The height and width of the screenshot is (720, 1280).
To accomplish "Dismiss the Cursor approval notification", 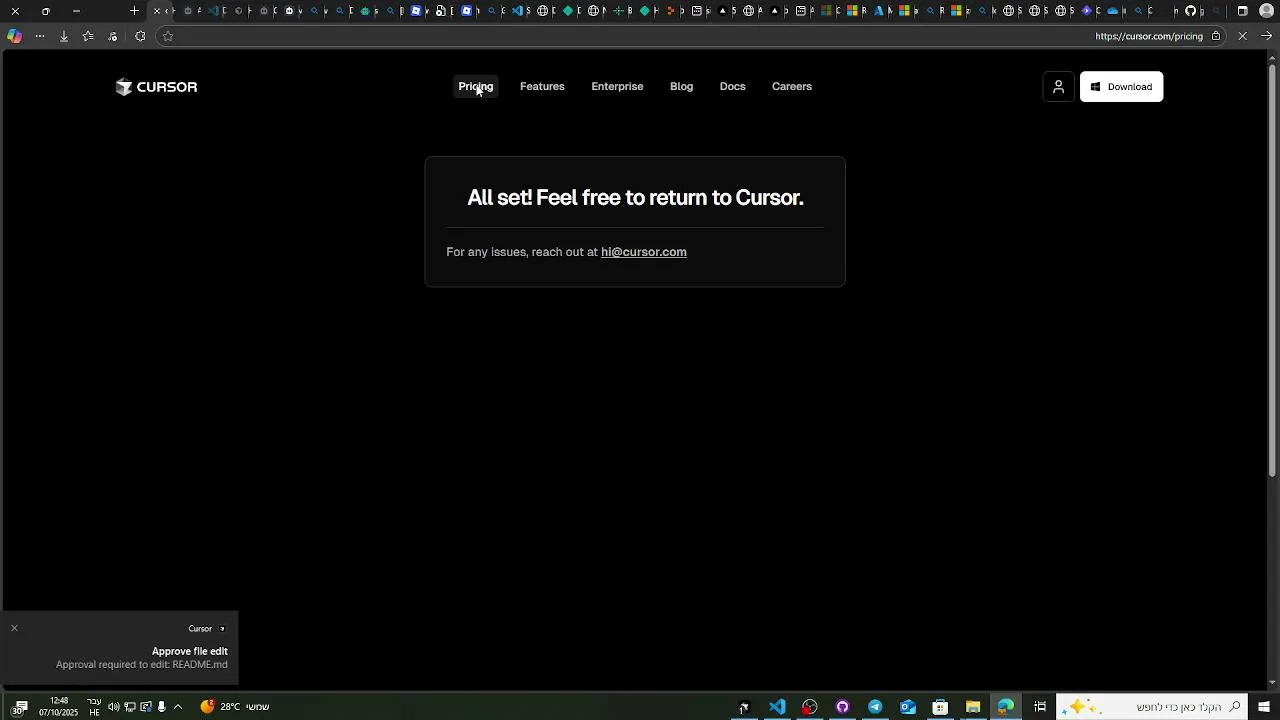I will point(14,628).
